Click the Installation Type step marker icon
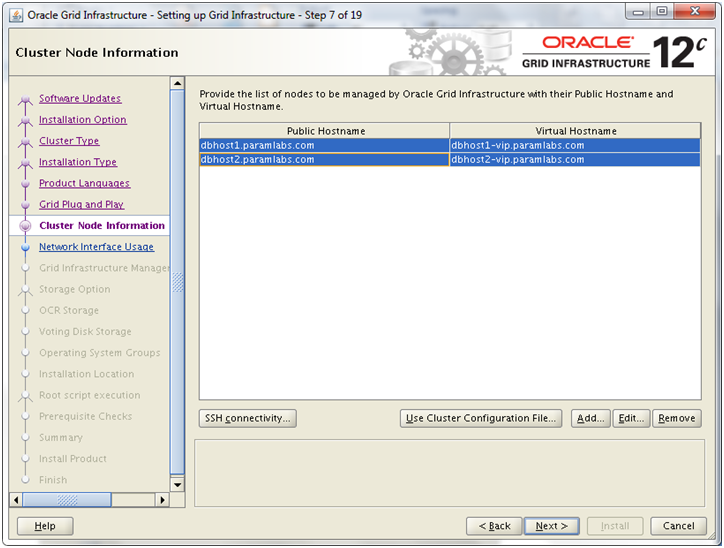 (25, 163)
